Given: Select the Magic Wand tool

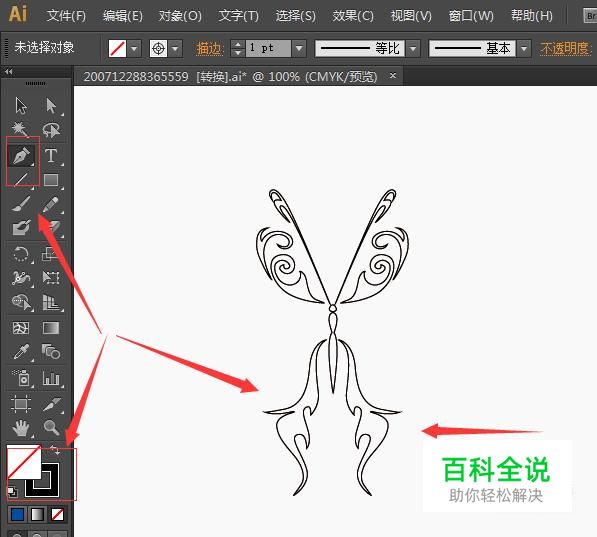Looking at the screenshot, I should coord(21,129).
